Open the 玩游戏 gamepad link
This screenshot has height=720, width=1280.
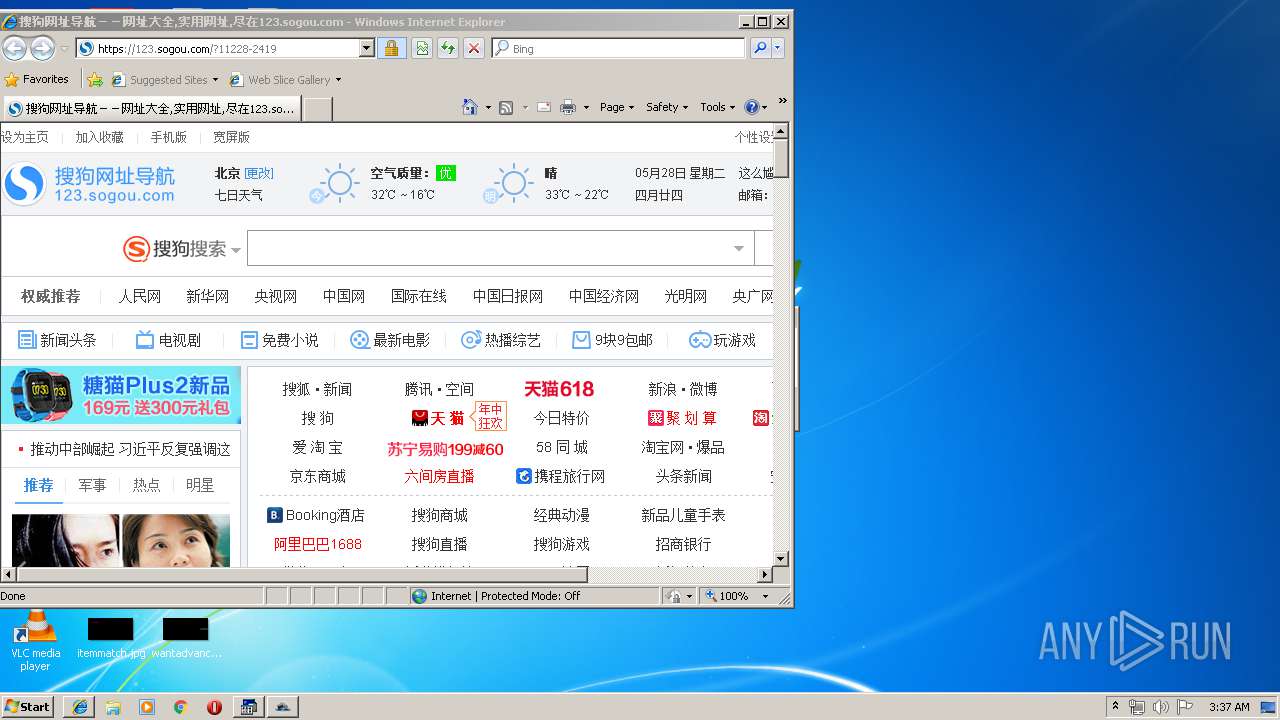coord(722,340)
